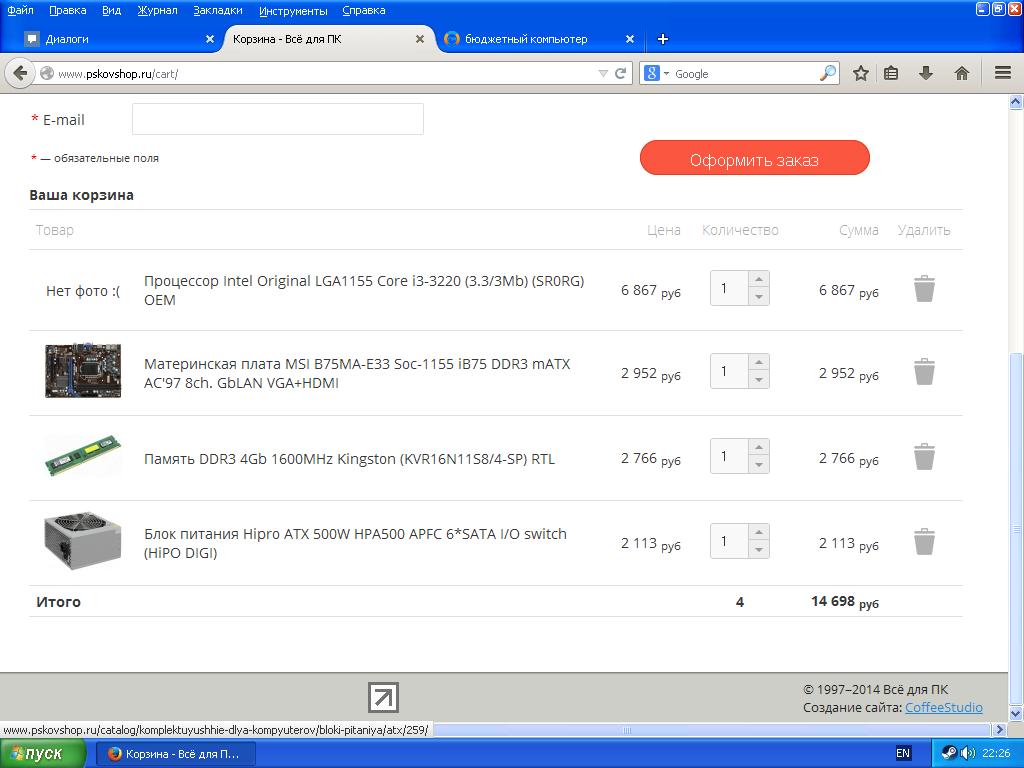Click the horizontal scrollbar right arrow

[x=1000, y=729]
